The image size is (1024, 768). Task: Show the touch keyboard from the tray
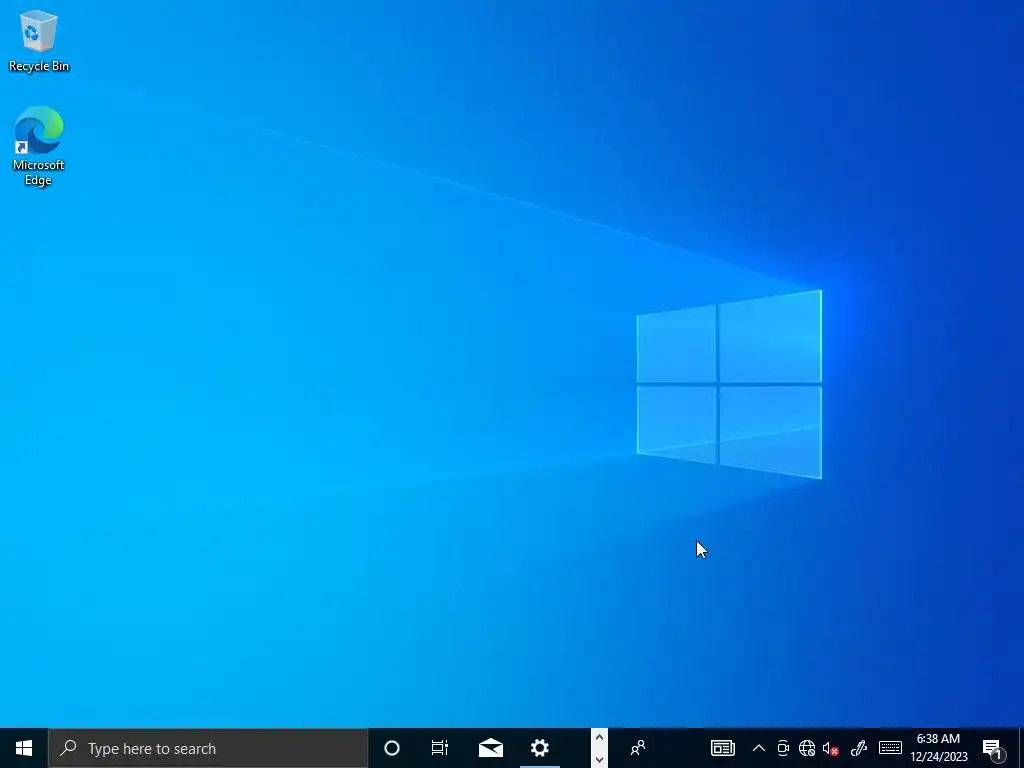pos(890,748)
